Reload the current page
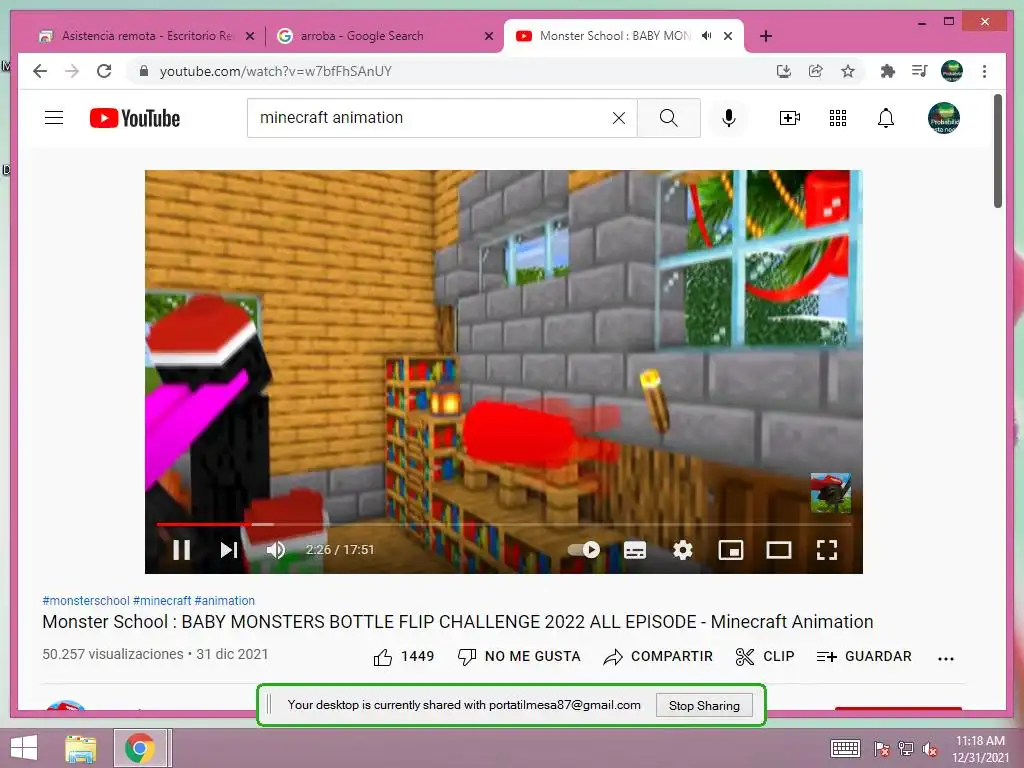Screen dimensions: 1024x768 click(x=104, y=71)
